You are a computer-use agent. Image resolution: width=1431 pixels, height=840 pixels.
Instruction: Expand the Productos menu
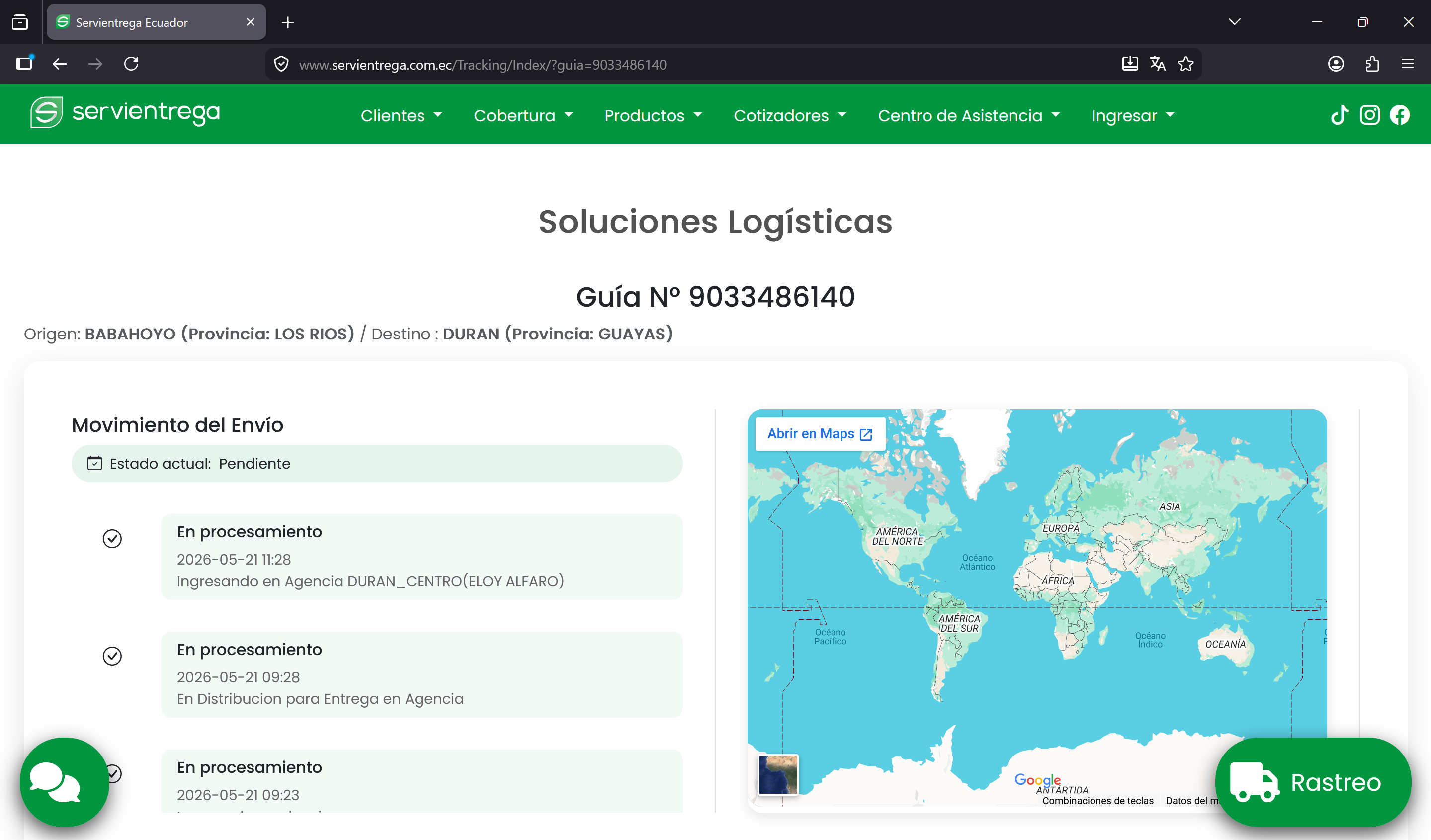pos(653,115)
